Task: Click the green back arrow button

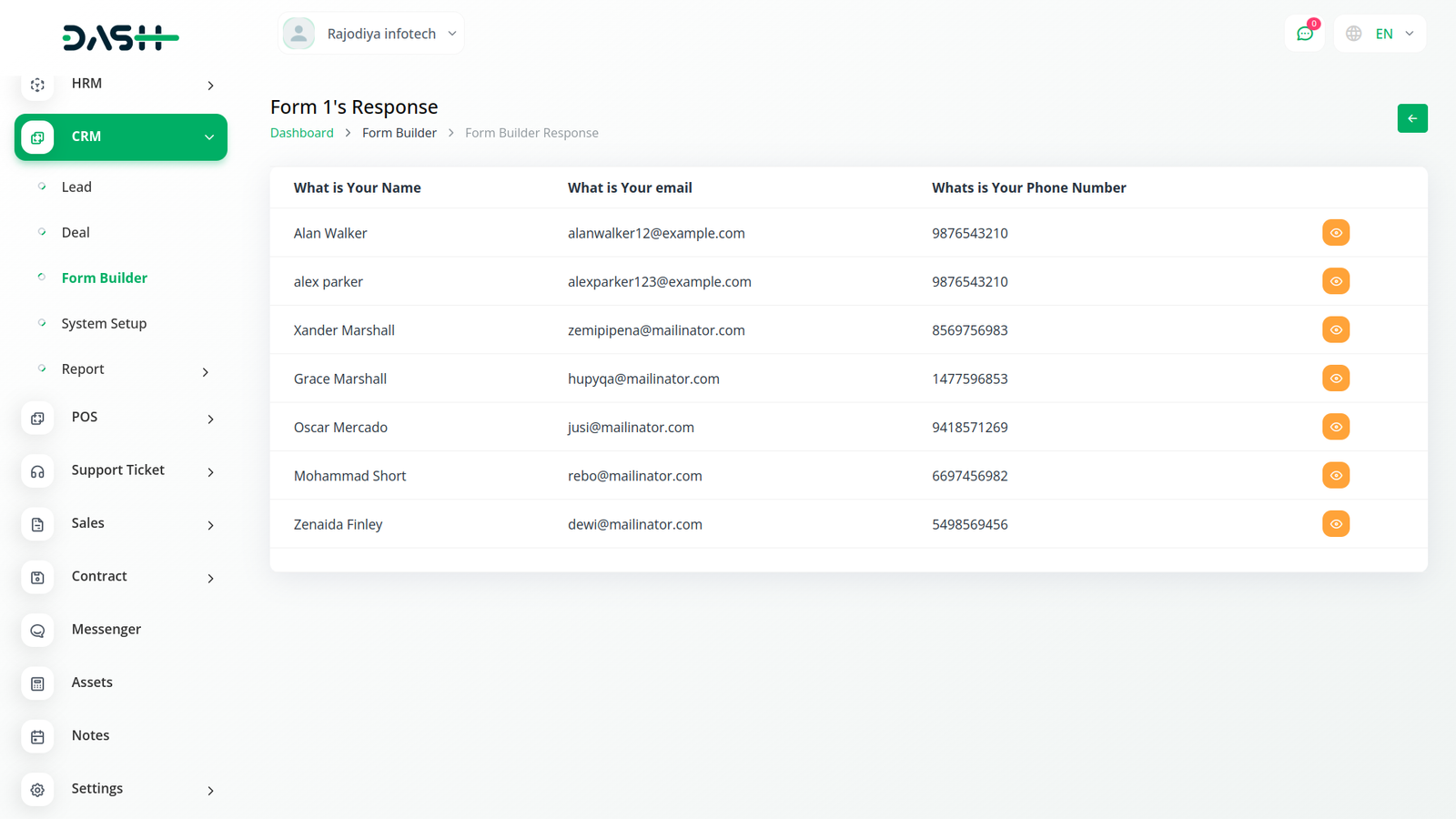Action: click(x=1411, y=118)
